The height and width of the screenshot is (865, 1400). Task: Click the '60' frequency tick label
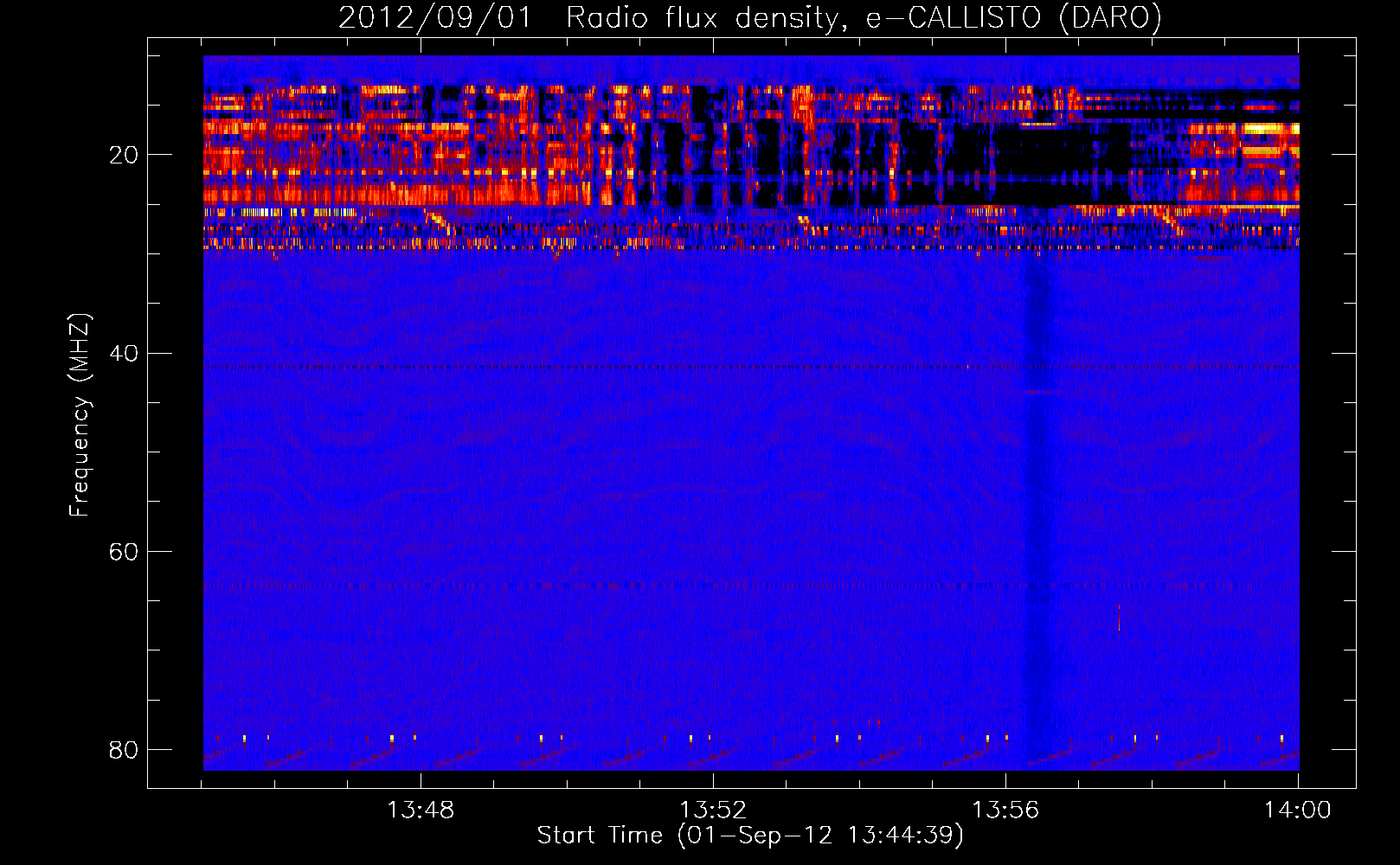click(x=124, y=551)
